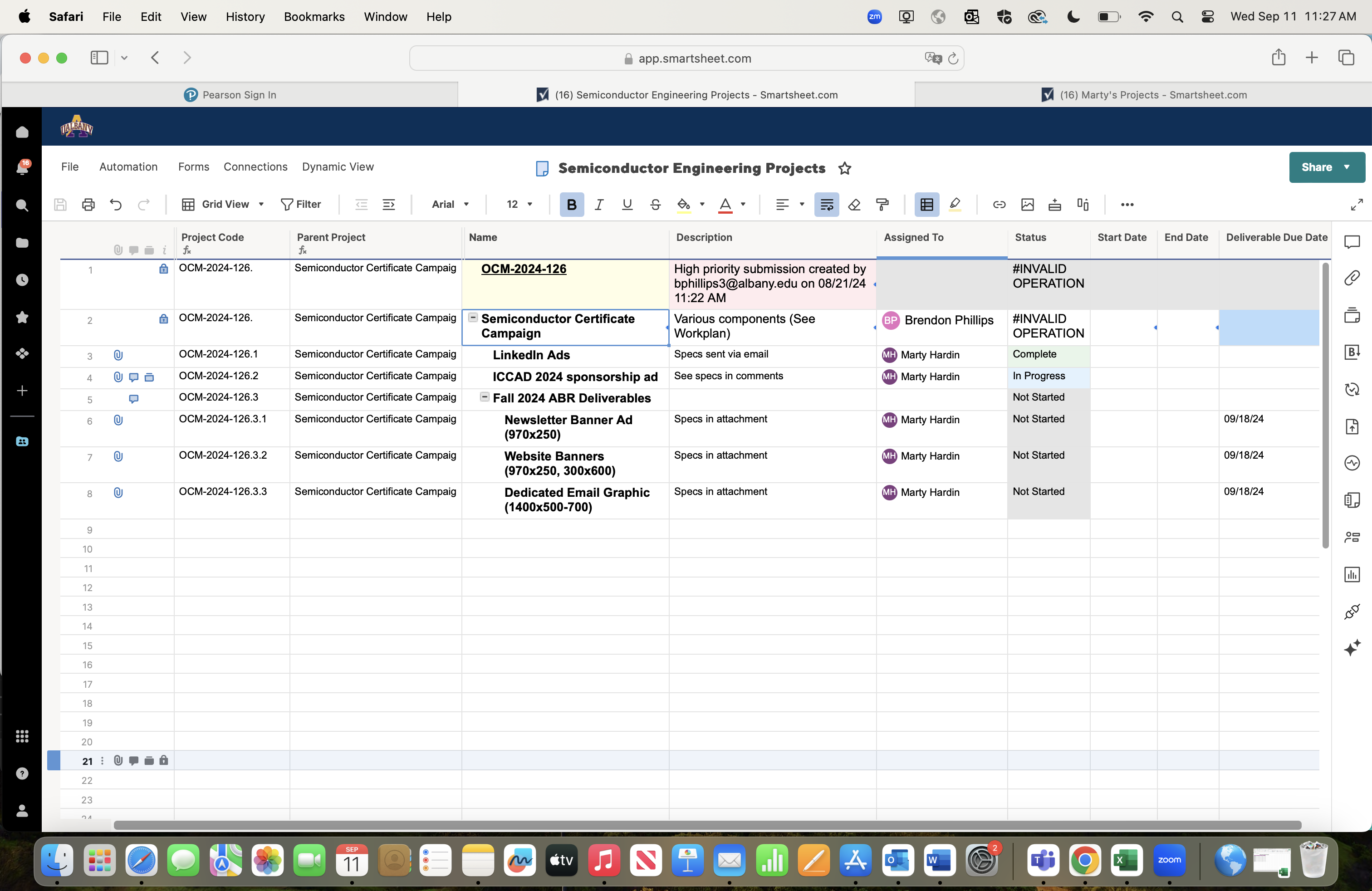Undo the last action
The image size is (1372, 891).
(x=116, y=205)
